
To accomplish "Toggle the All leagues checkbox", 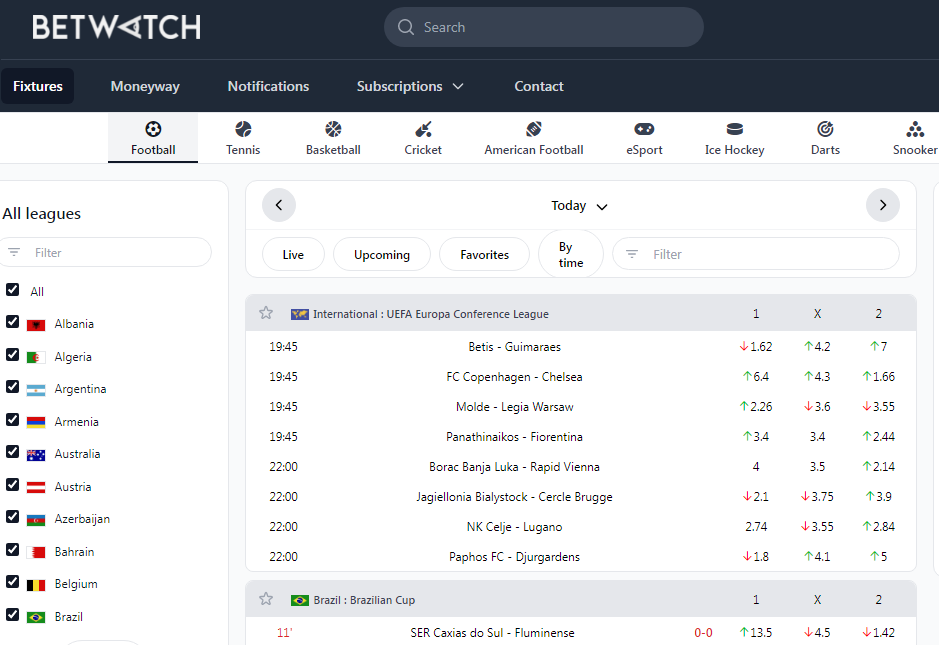I will (x=13, y=290).
